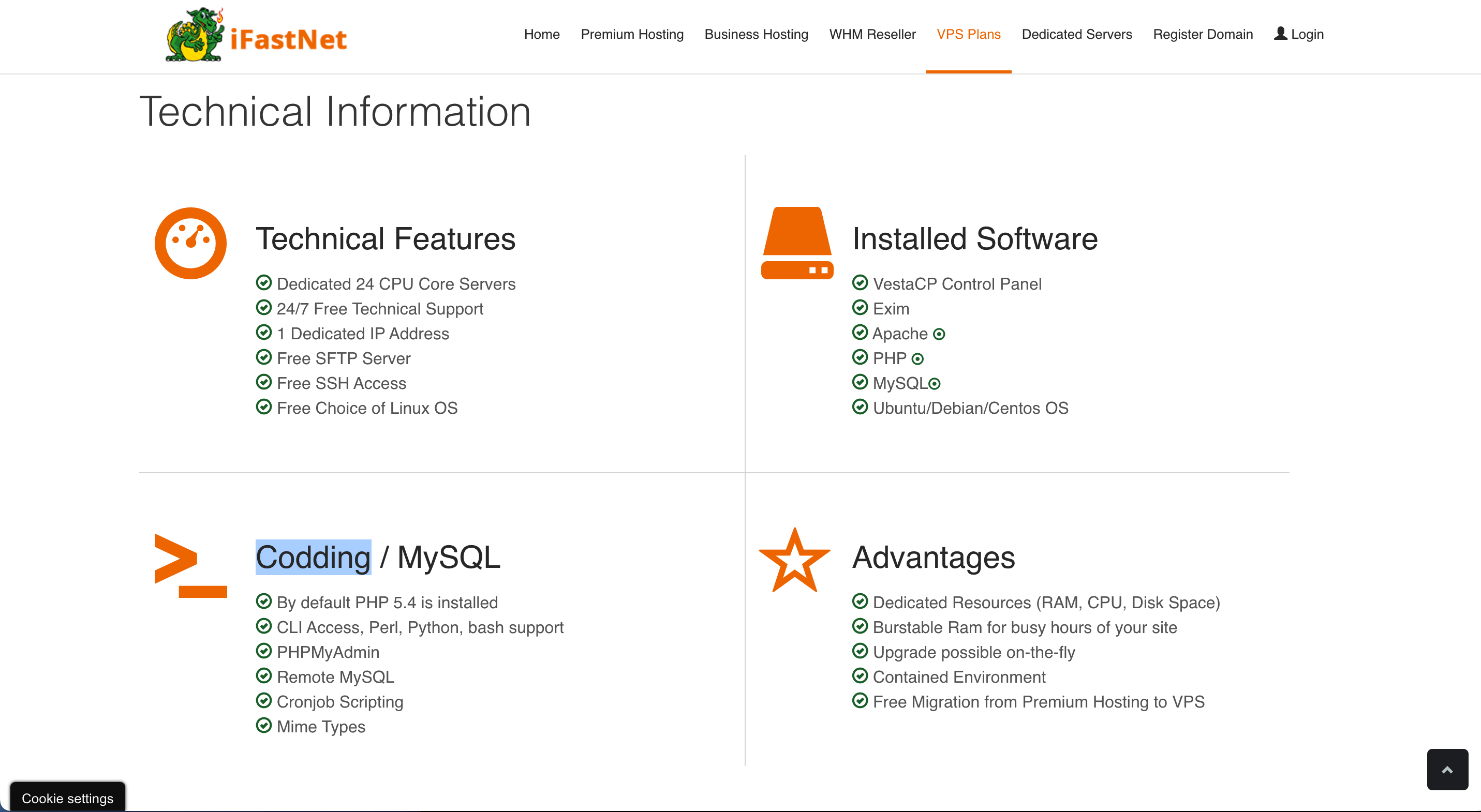Select WHM Reseller menu item
Viewport: 1481px width, 812px height.
tap(872, 35)
